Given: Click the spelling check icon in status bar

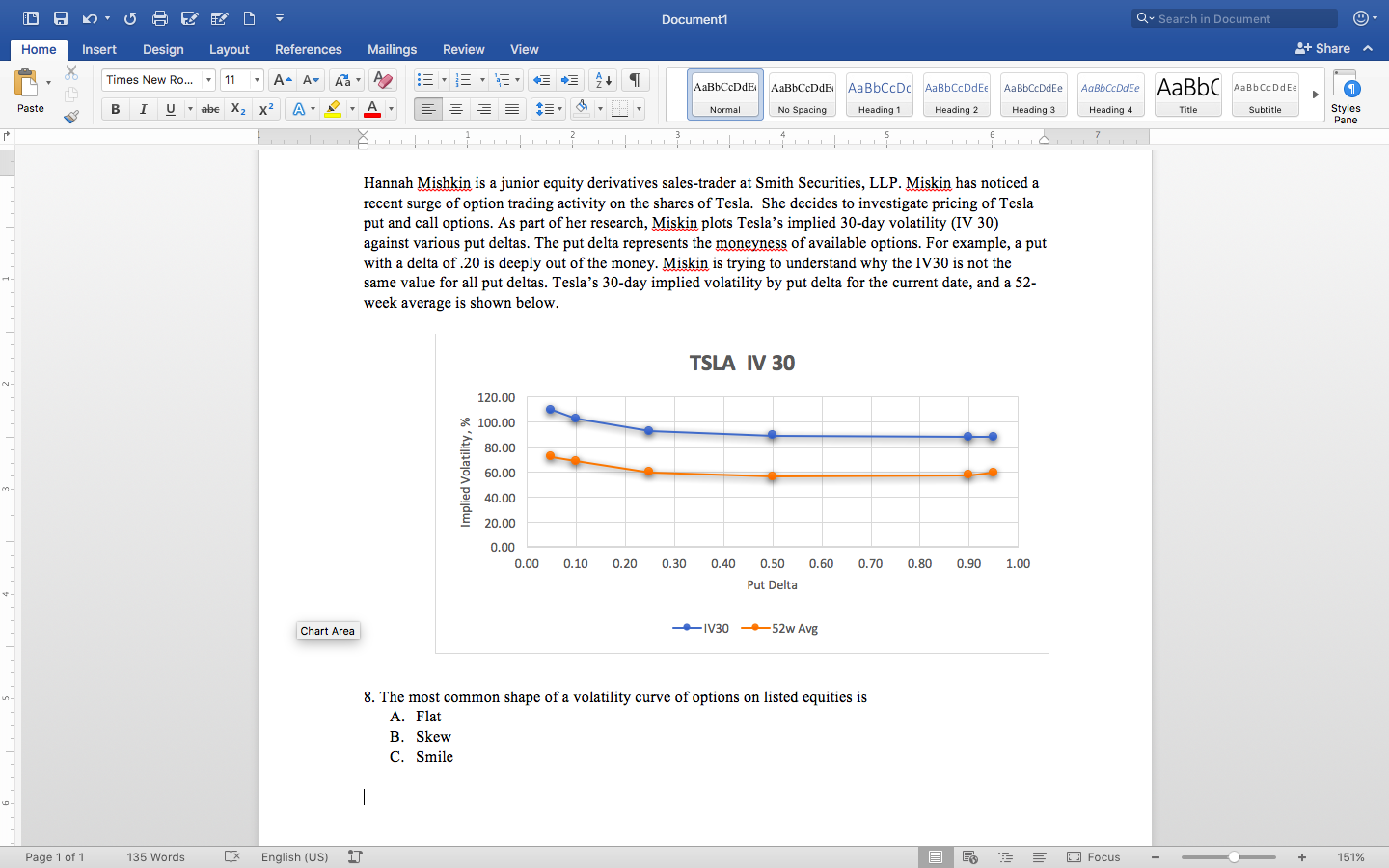Looking at the screenshot, I should pyautogui.click(x=231, y=856).
